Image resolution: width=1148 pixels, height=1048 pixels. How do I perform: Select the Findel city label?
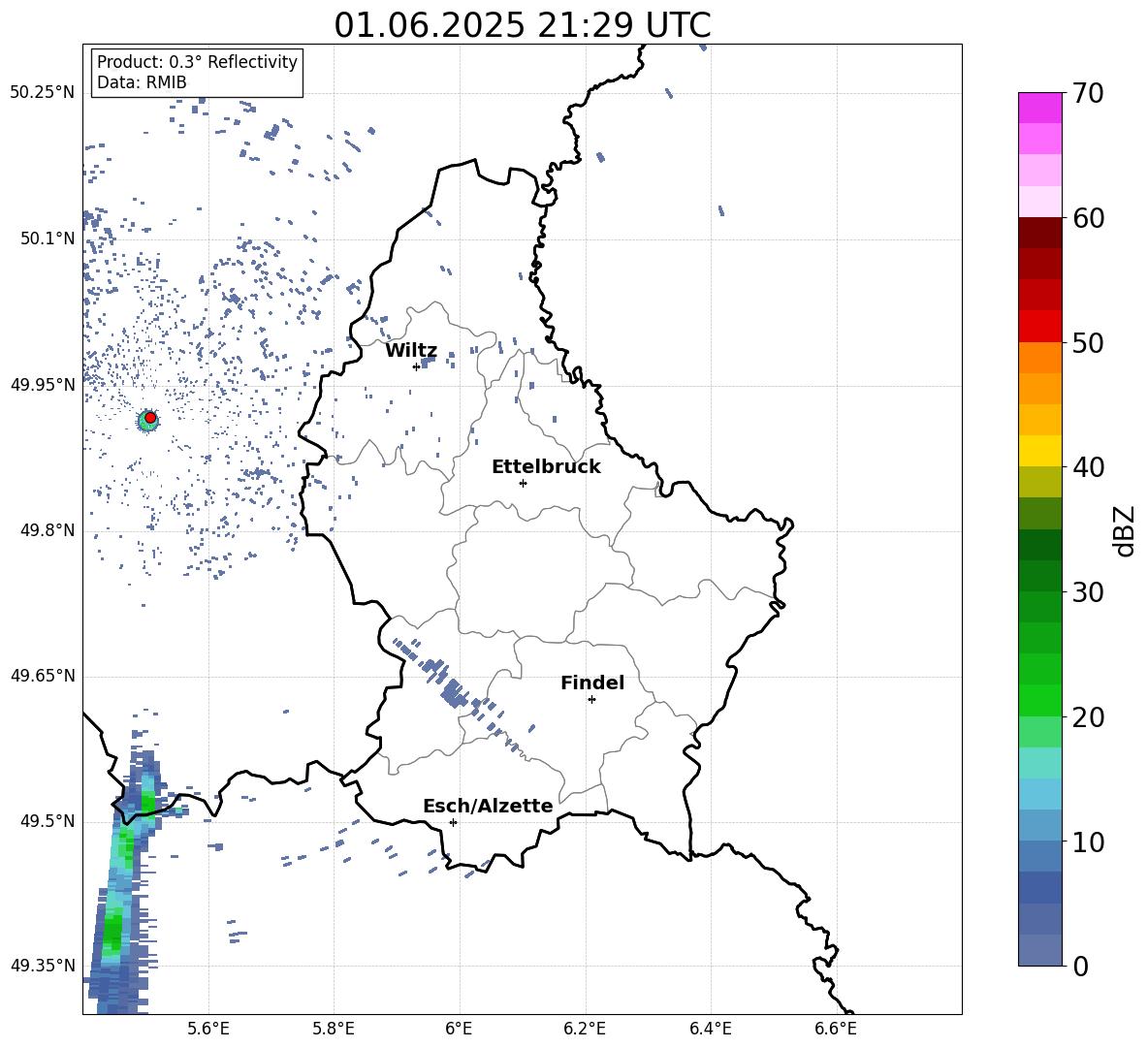[592, 683]
